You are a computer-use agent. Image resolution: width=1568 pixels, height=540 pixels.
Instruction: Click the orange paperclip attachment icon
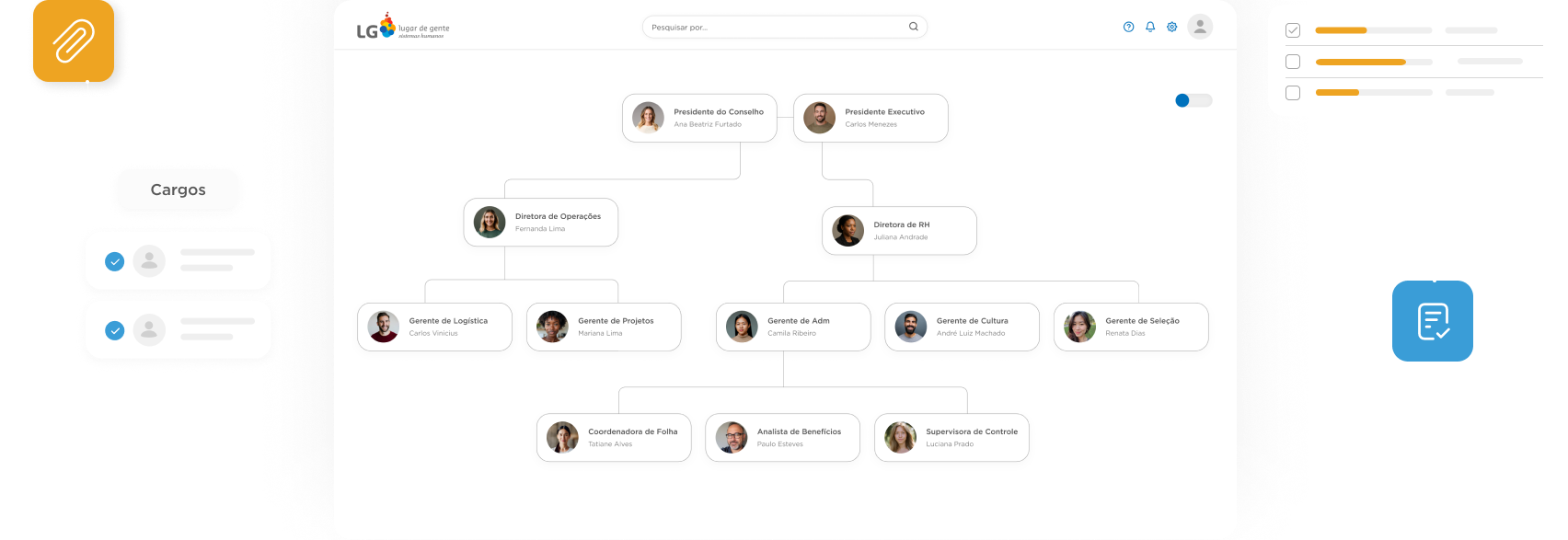74,42
